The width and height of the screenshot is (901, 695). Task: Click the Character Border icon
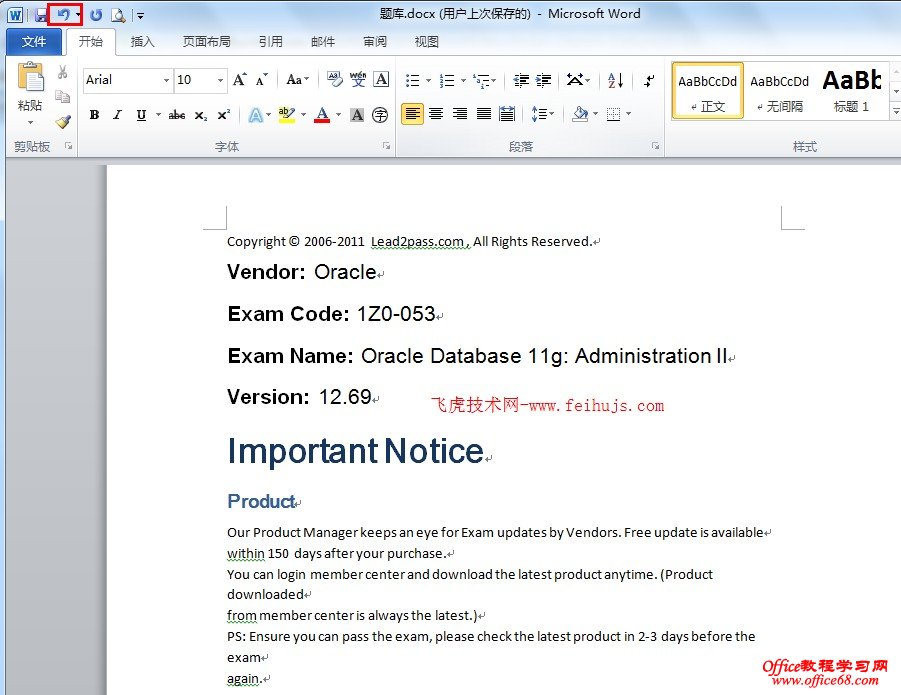[382, 79]
